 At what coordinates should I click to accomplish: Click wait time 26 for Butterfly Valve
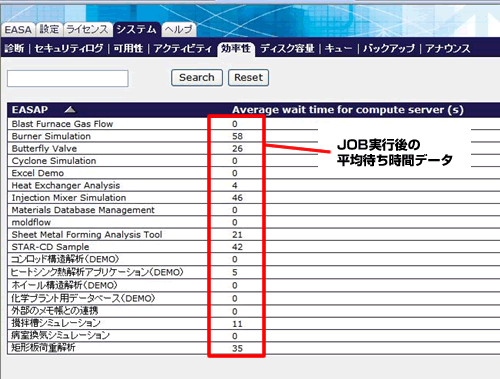237,149
